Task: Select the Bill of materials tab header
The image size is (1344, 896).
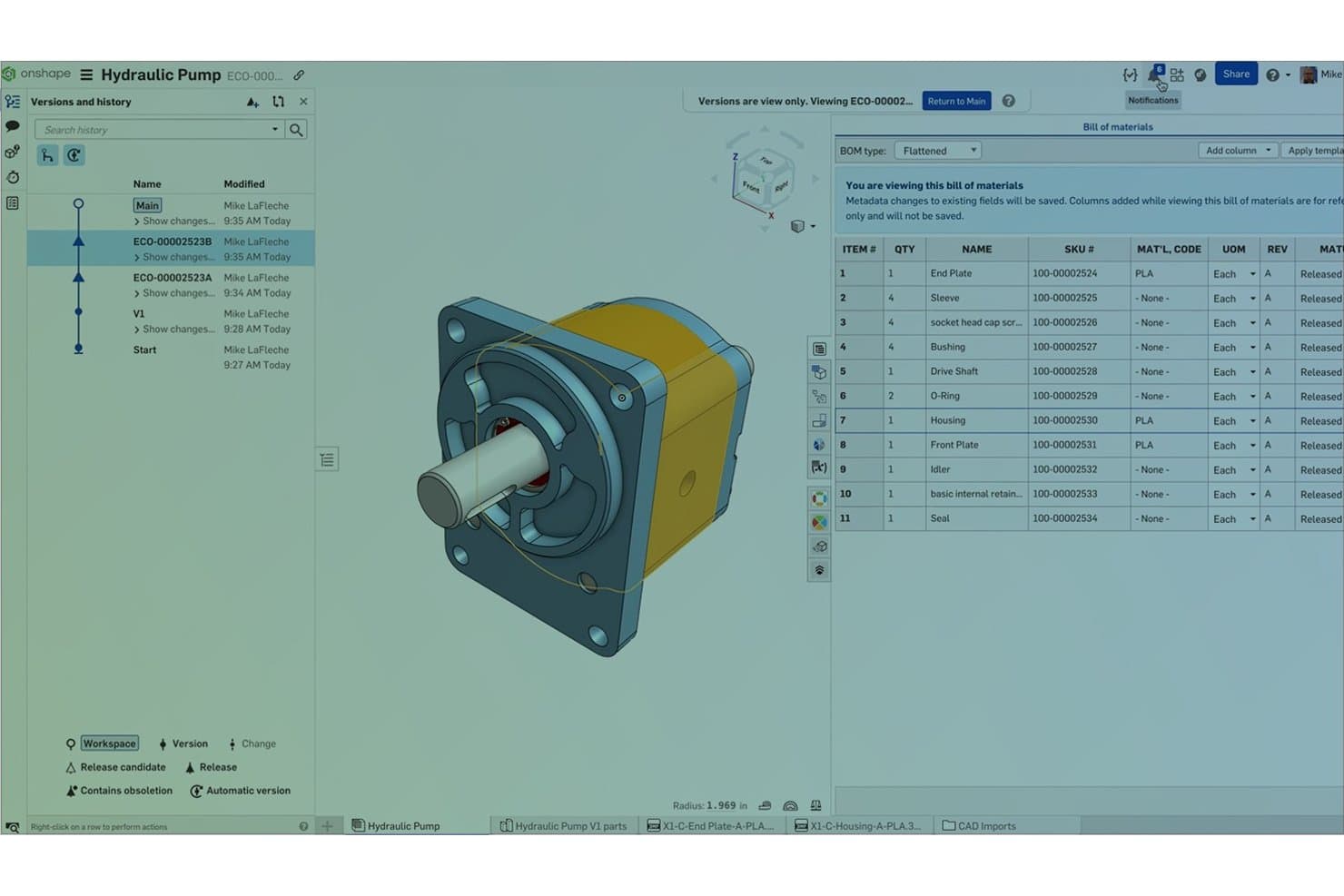Action: coord(1118,127)
